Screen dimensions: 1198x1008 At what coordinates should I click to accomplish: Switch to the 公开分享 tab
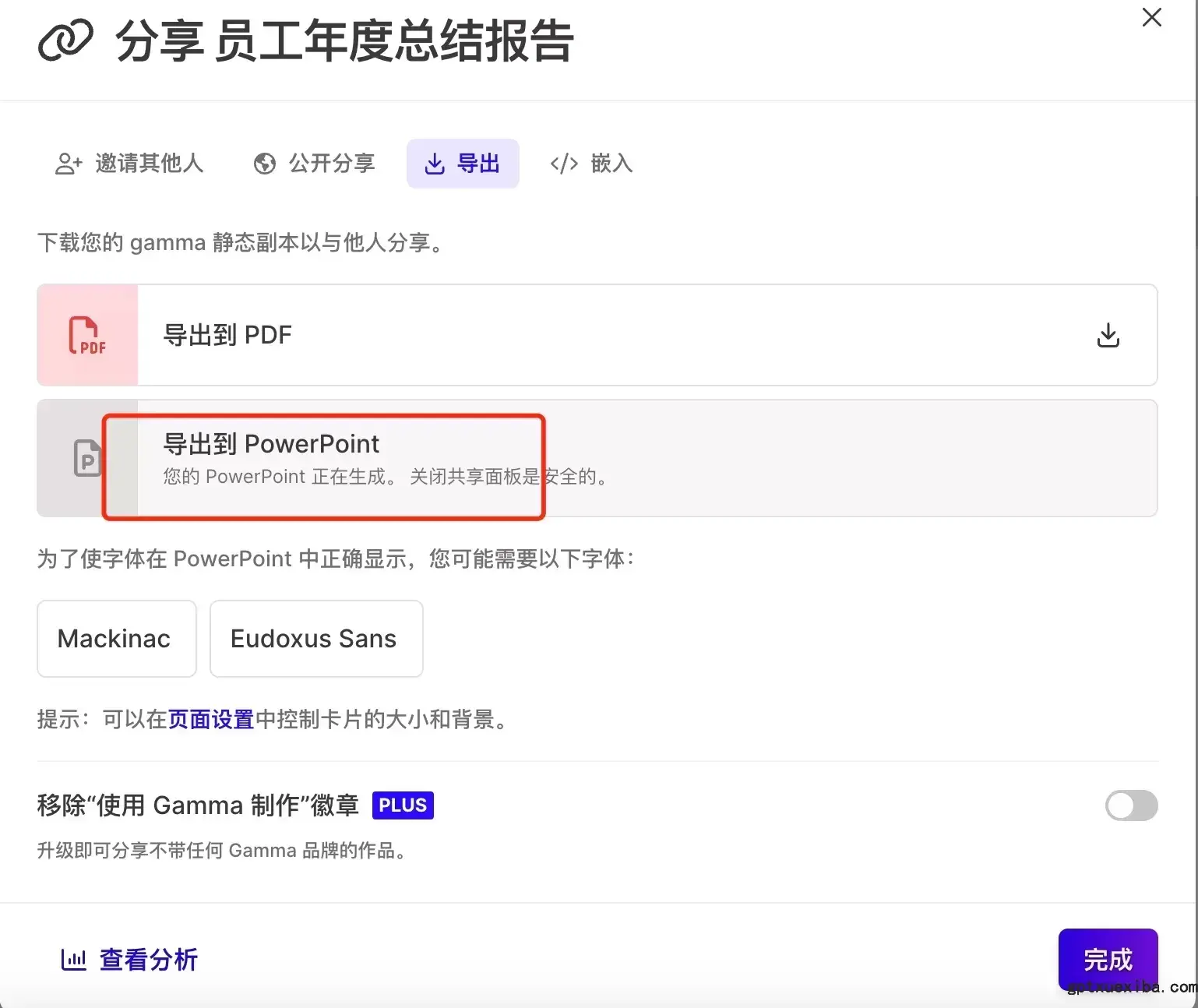click(314, 164)
